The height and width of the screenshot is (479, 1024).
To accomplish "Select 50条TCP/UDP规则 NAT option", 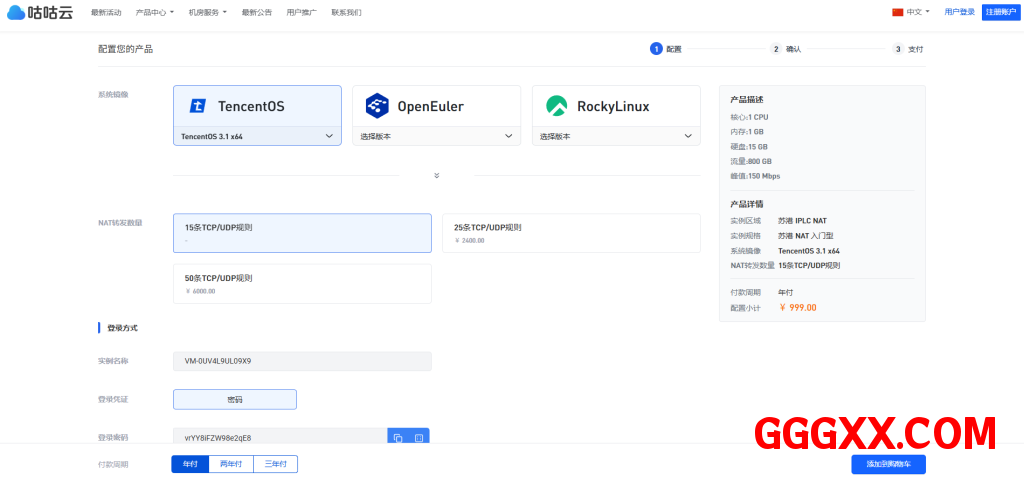I will point(302,283).
